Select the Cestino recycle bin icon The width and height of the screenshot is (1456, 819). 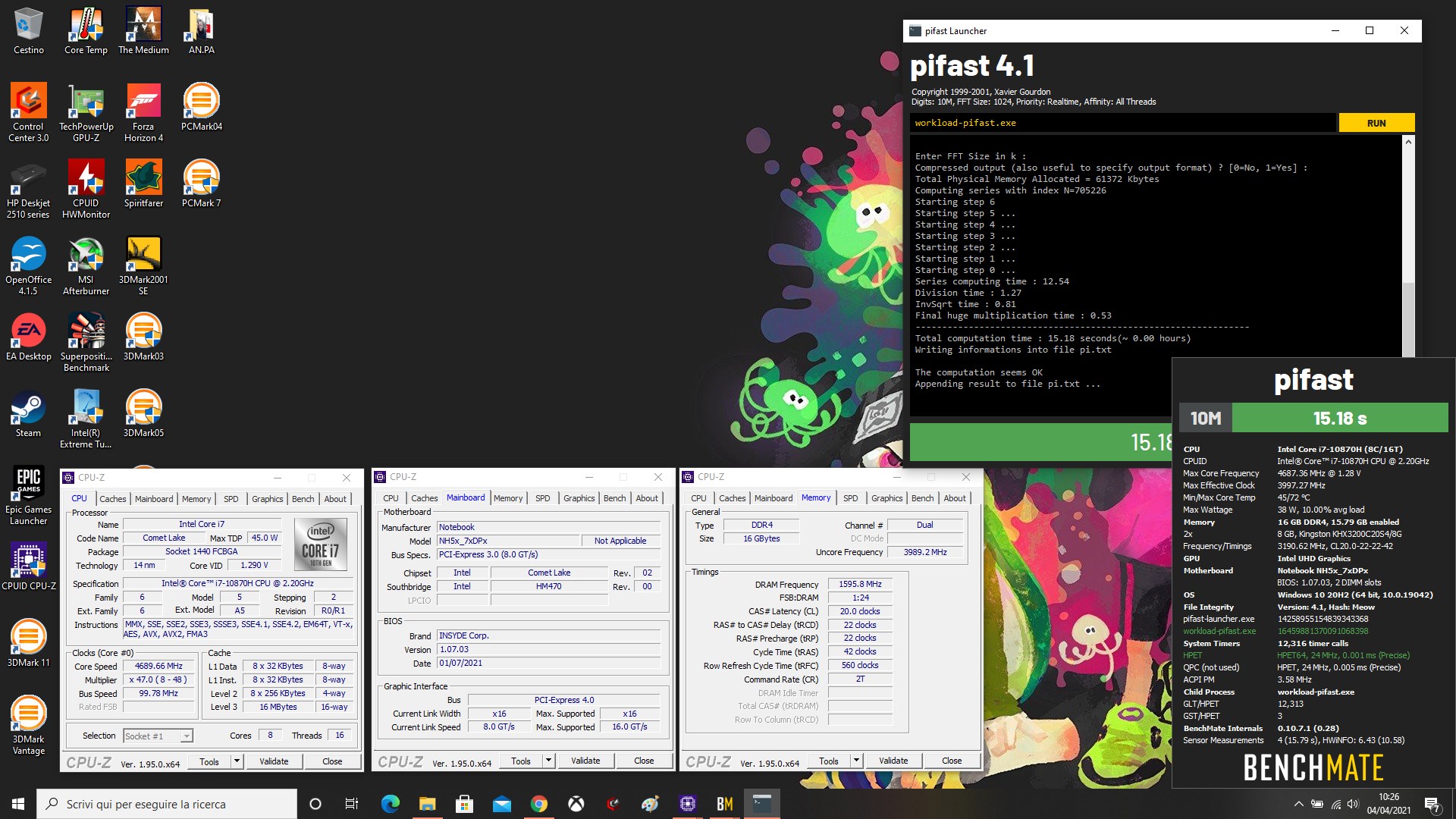(x=29, y=31)
